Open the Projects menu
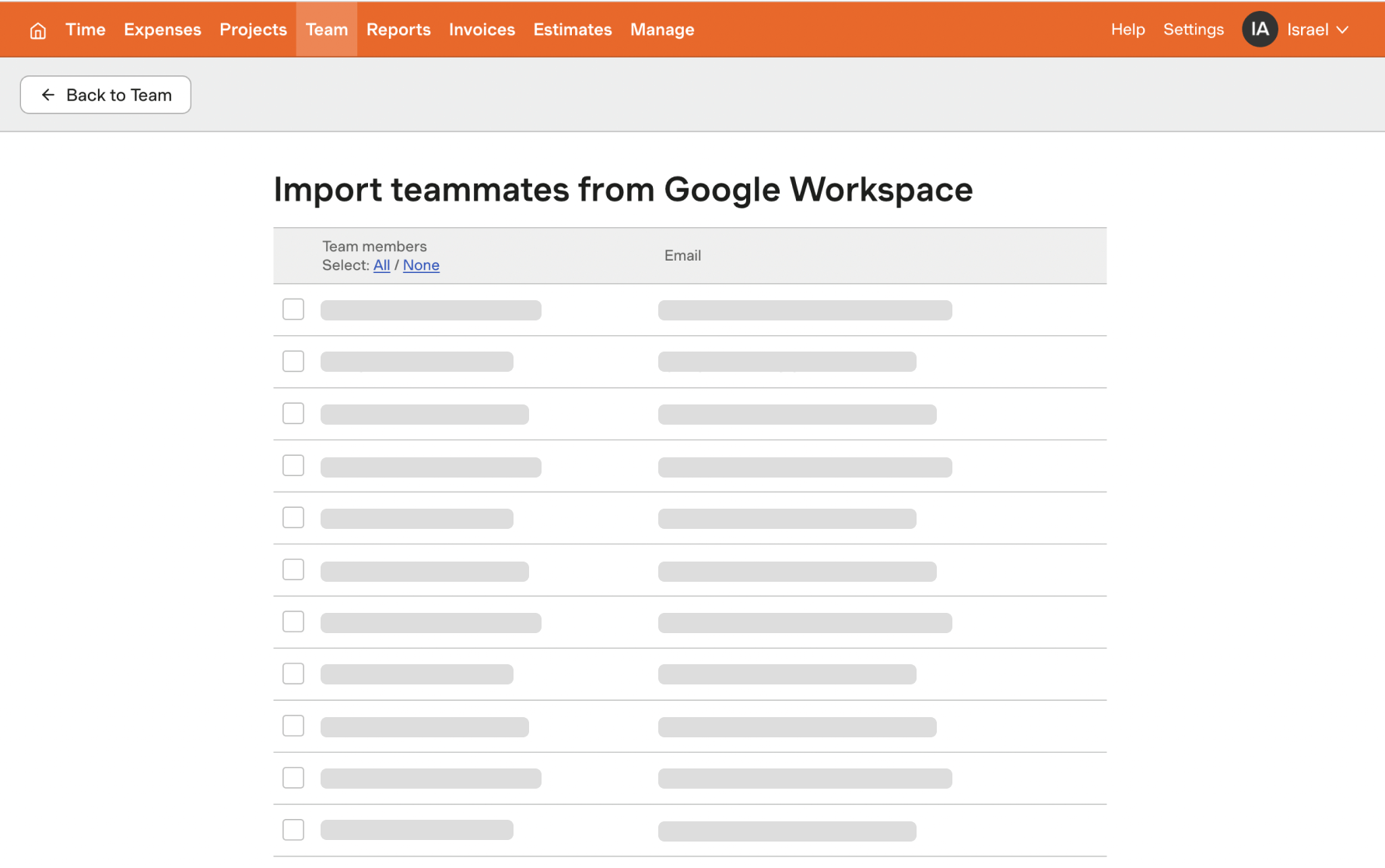 tap(253, 30)
